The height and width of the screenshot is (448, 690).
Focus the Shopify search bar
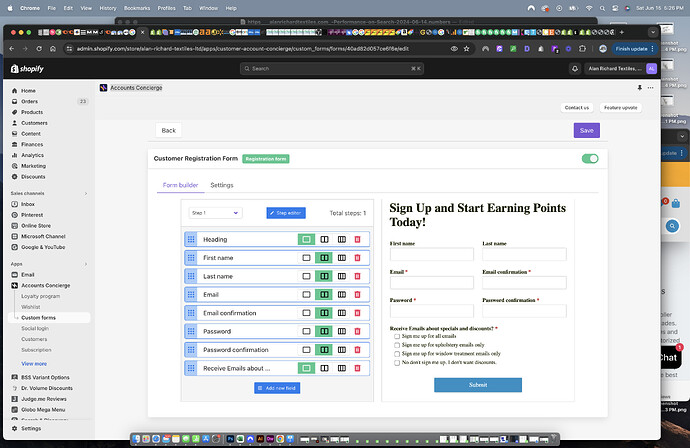coord(332,69)
